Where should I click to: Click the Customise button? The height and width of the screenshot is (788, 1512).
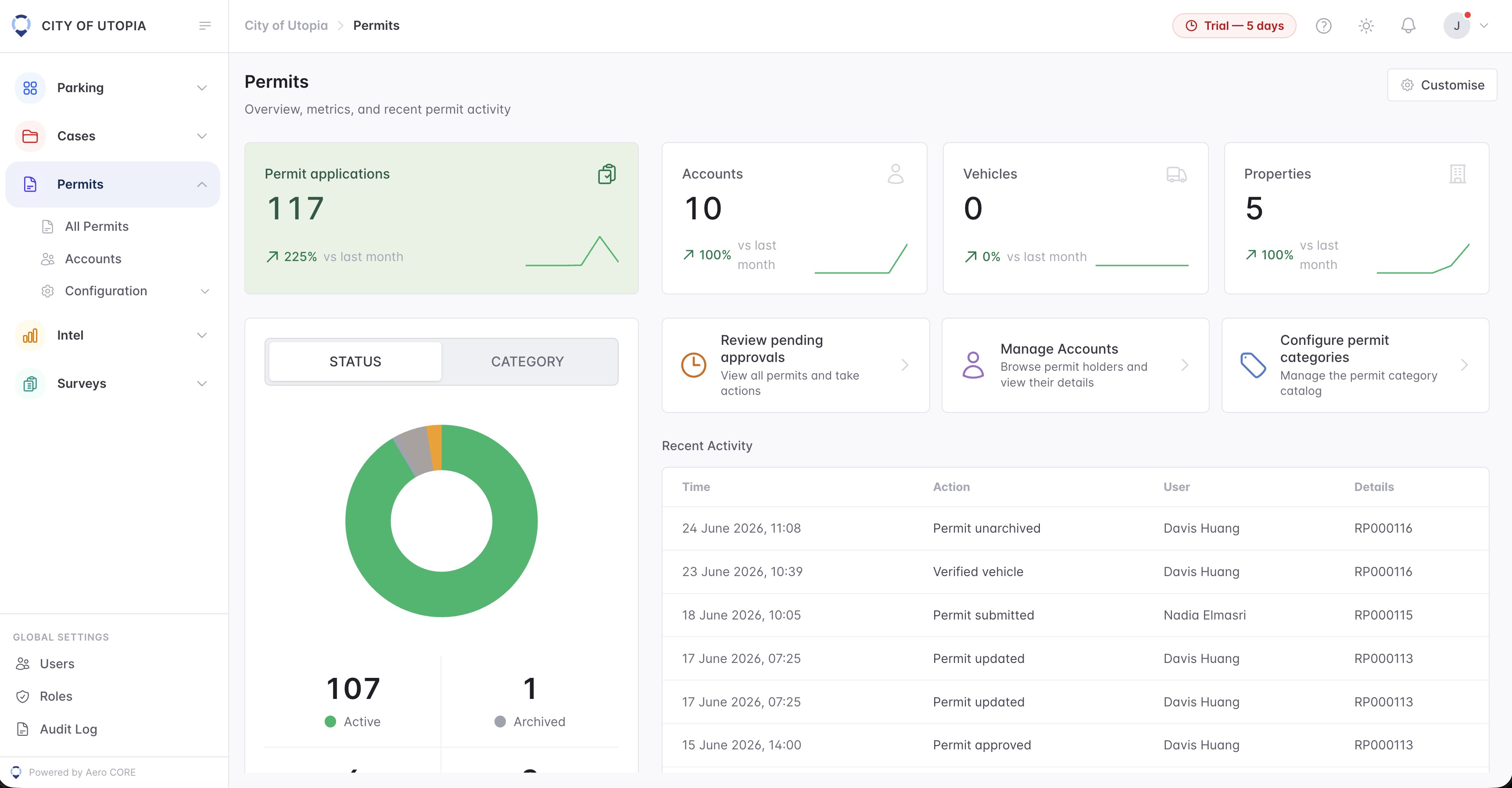1441,85
